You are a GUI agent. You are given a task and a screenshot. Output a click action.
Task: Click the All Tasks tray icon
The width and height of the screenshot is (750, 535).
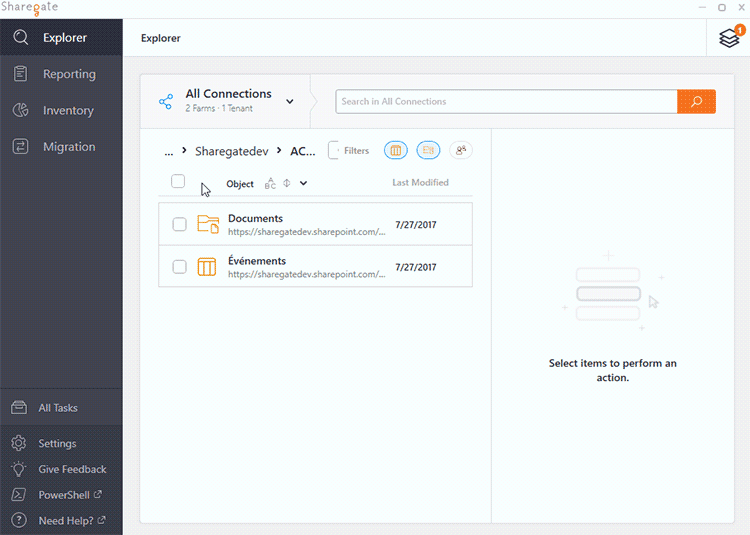point(19,407)
